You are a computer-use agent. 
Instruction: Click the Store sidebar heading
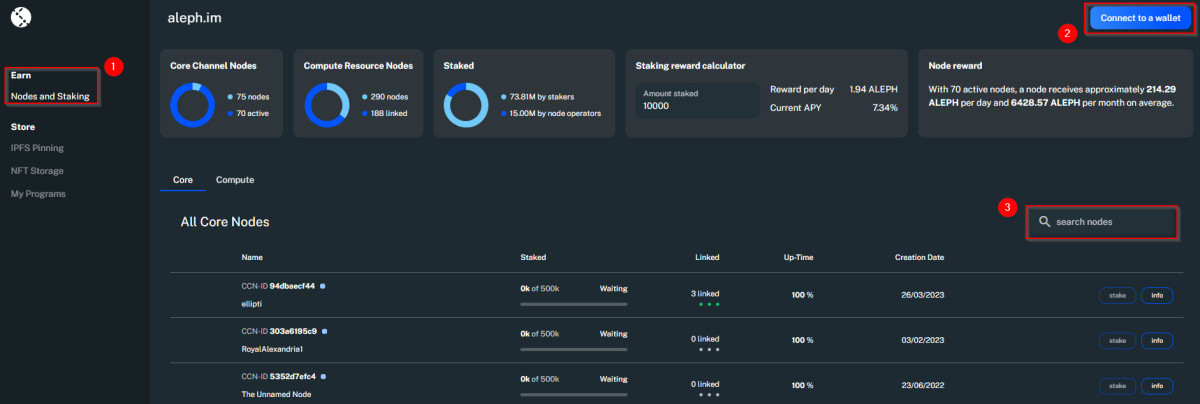pyautogui.click(x=23, y=127)
